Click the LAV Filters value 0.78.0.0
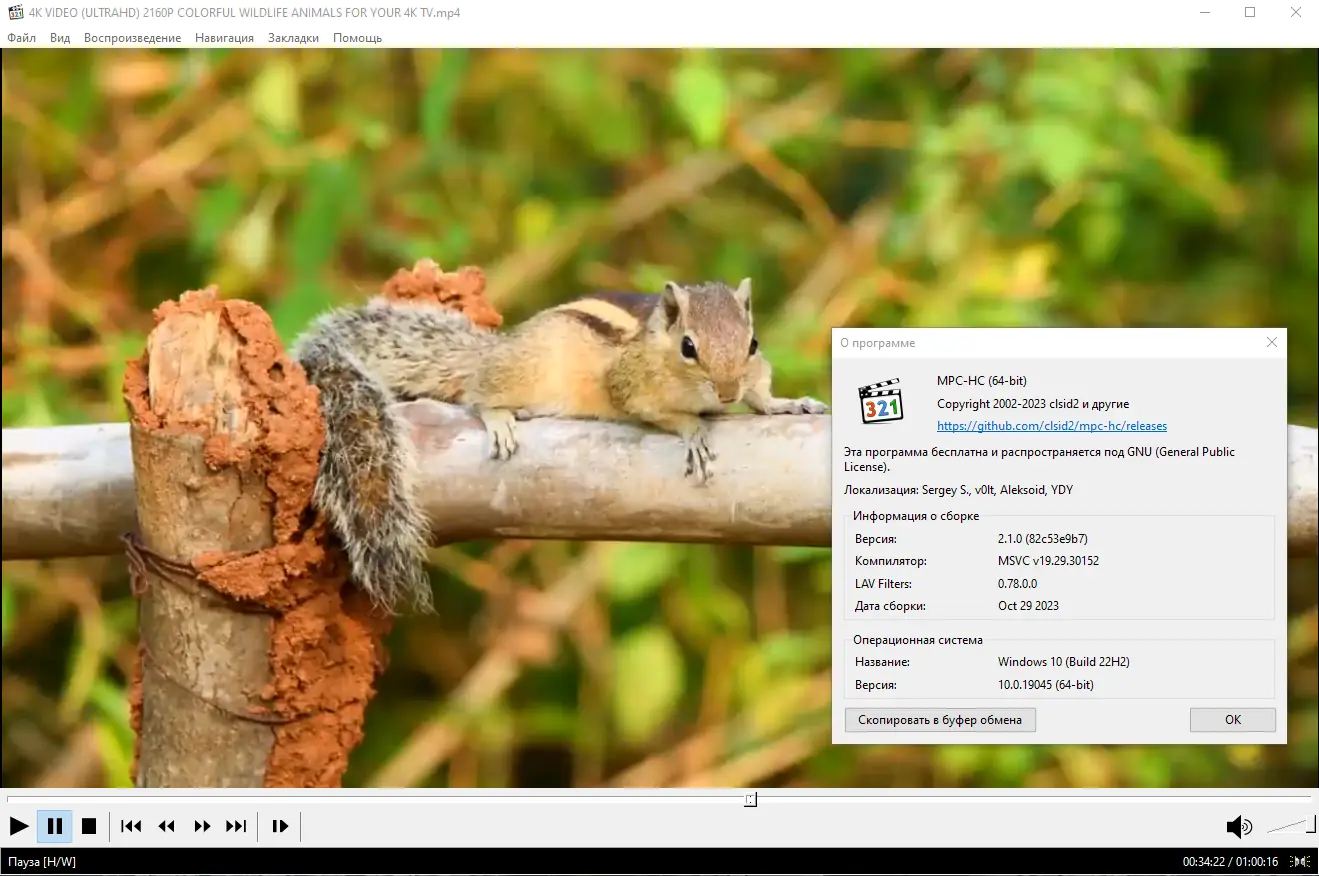 click(1018, 584)
